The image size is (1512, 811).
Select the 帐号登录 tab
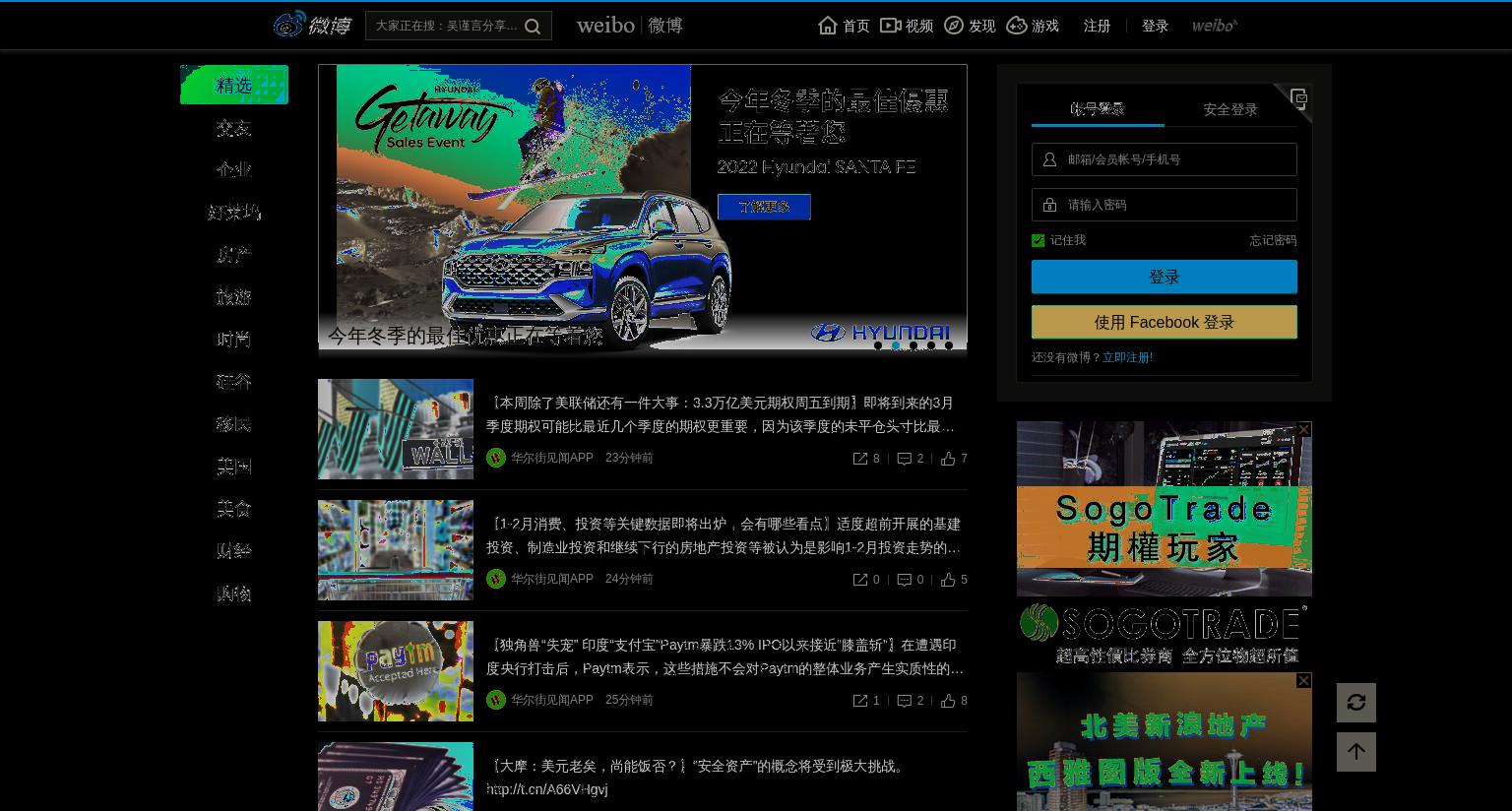point(1098,109)
